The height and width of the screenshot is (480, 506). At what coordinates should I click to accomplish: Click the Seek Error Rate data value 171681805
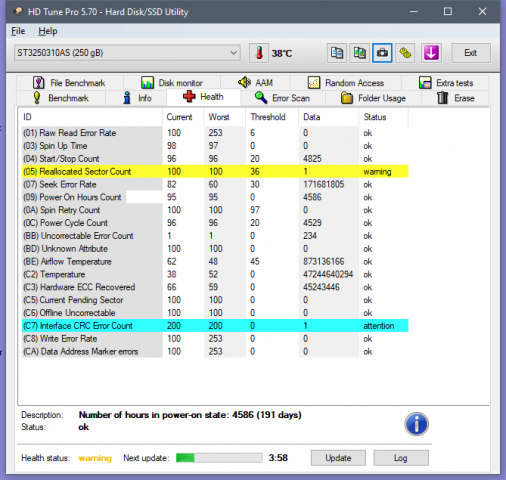point(323,184)
